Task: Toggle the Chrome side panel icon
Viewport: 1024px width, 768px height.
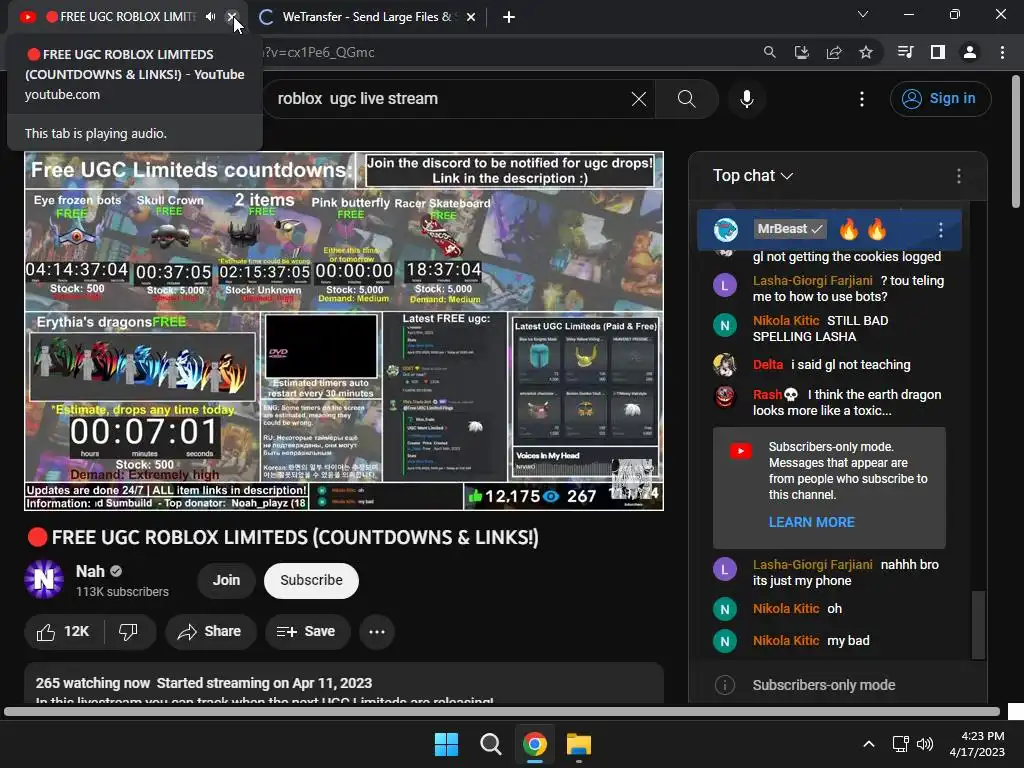Action: [x=938, y=52]
